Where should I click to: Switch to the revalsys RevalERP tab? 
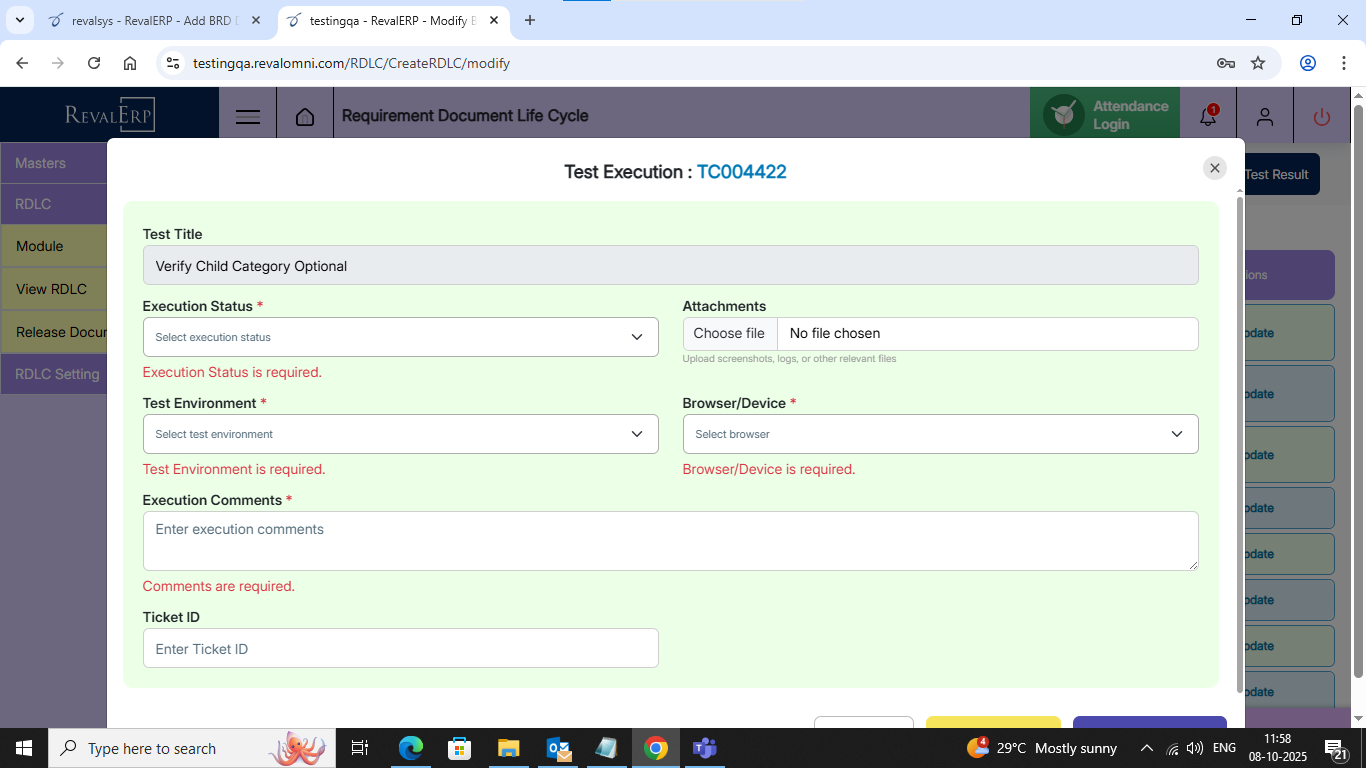point(153,20)
